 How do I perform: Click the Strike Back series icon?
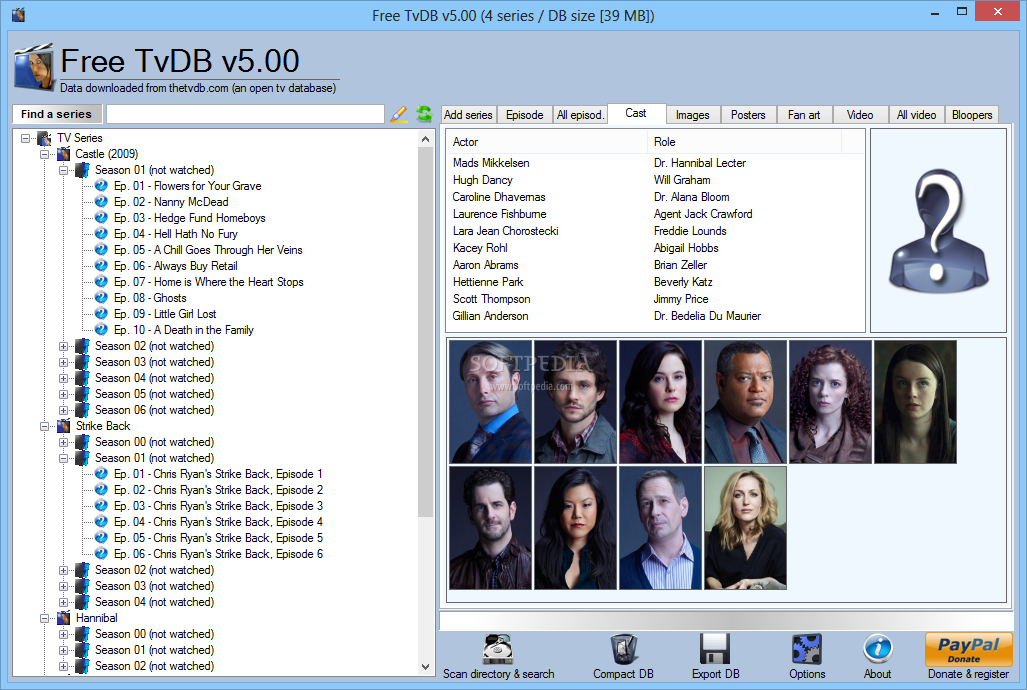64,426
